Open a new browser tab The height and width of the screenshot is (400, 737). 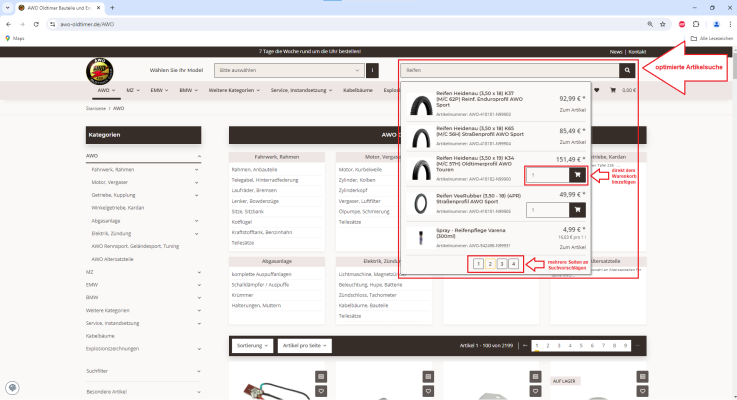click(112, 8)
